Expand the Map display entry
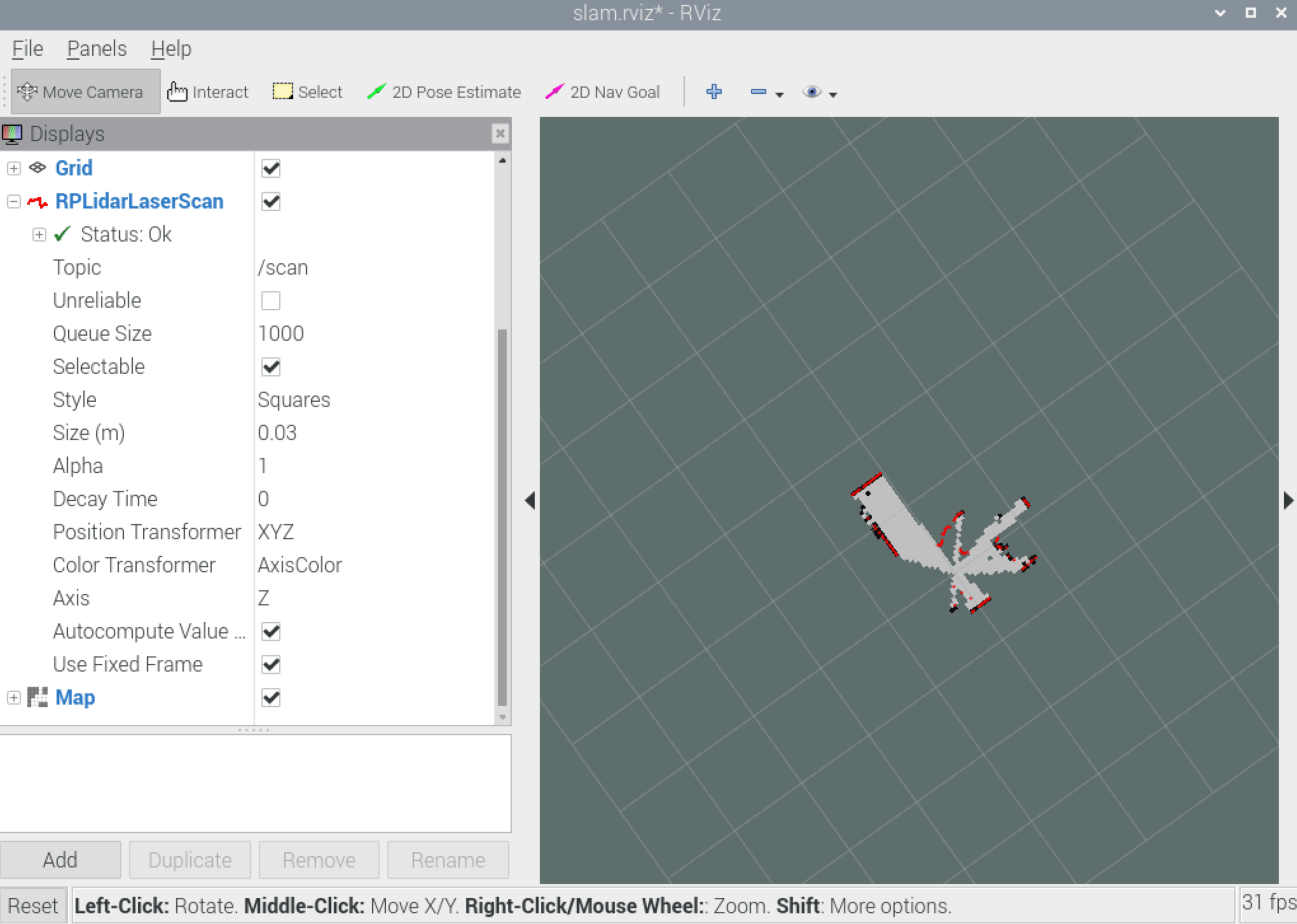This screenshot has height=924, width=1297. click(x=14, y=697)
